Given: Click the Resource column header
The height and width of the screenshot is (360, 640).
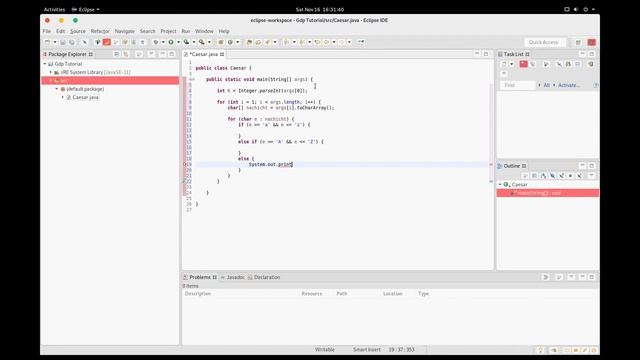Looking at the screenshot, I should 312,293.
